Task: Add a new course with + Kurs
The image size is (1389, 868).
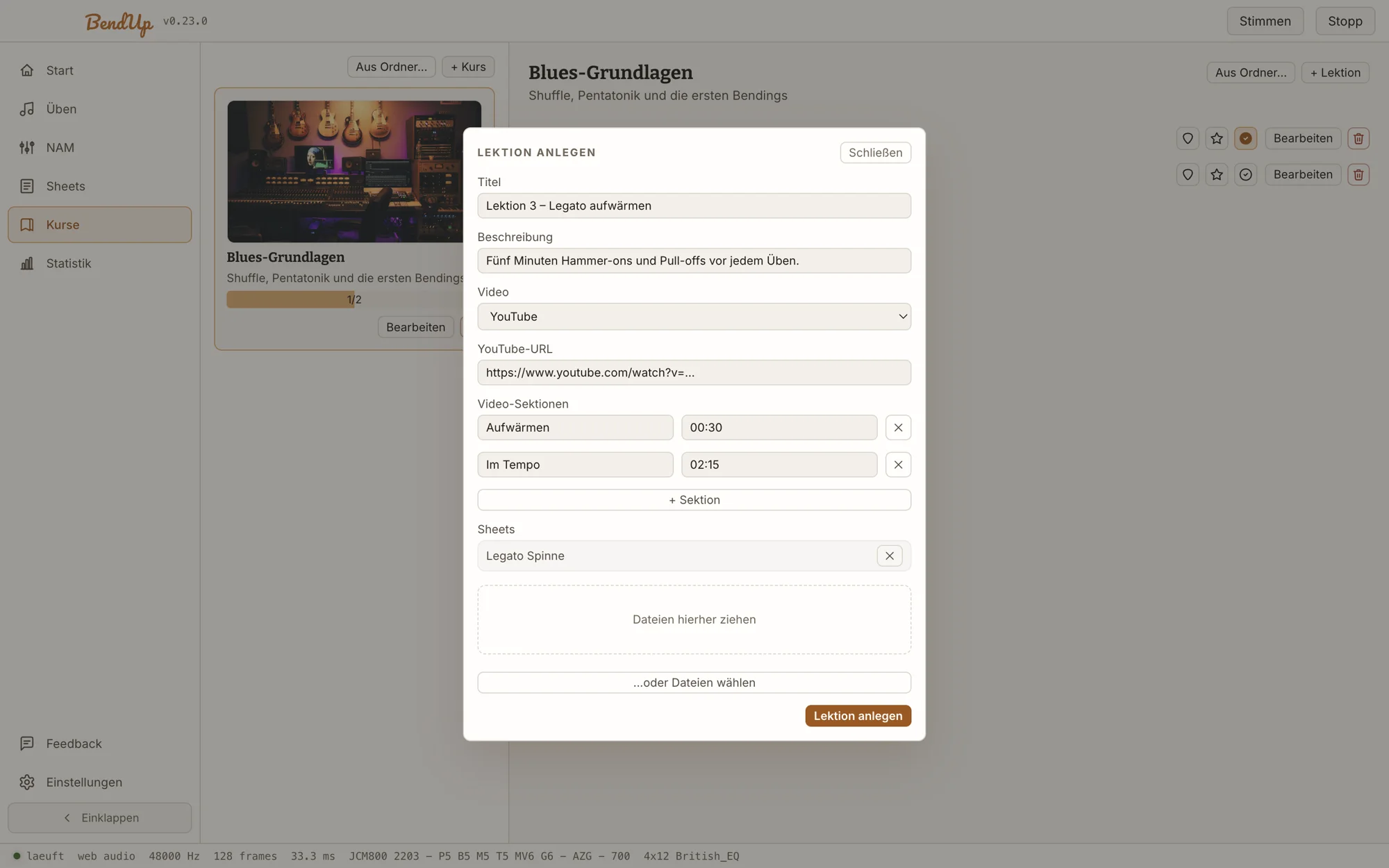Action: tap(468, 67)
